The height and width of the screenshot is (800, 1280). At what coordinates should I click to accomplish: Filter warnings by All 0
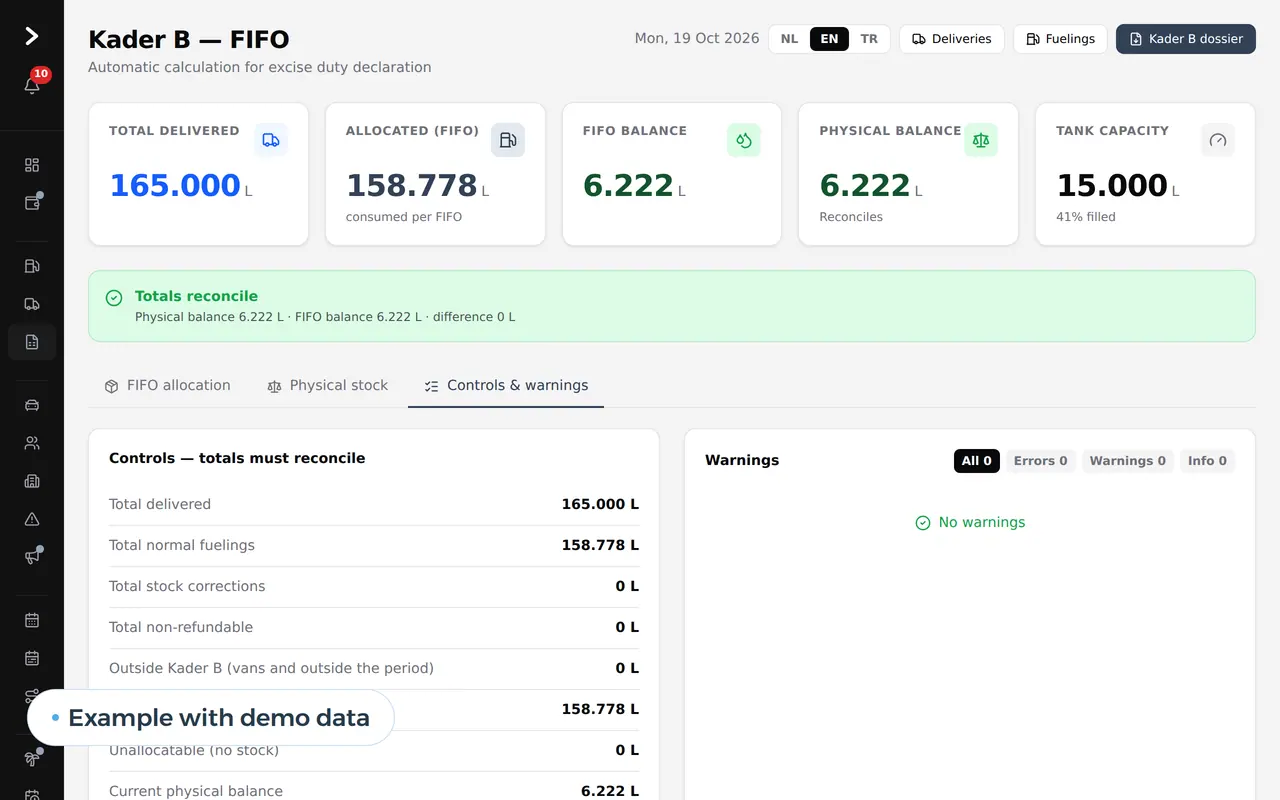click(977, 461)
